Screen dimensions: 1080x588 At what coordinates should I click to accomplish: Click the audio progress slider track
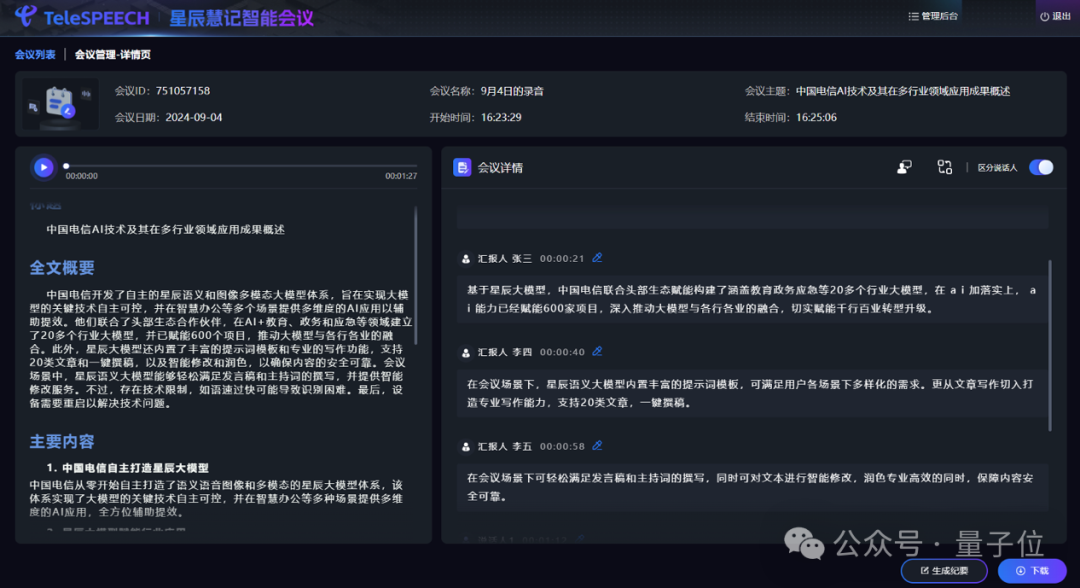[240, 166]
